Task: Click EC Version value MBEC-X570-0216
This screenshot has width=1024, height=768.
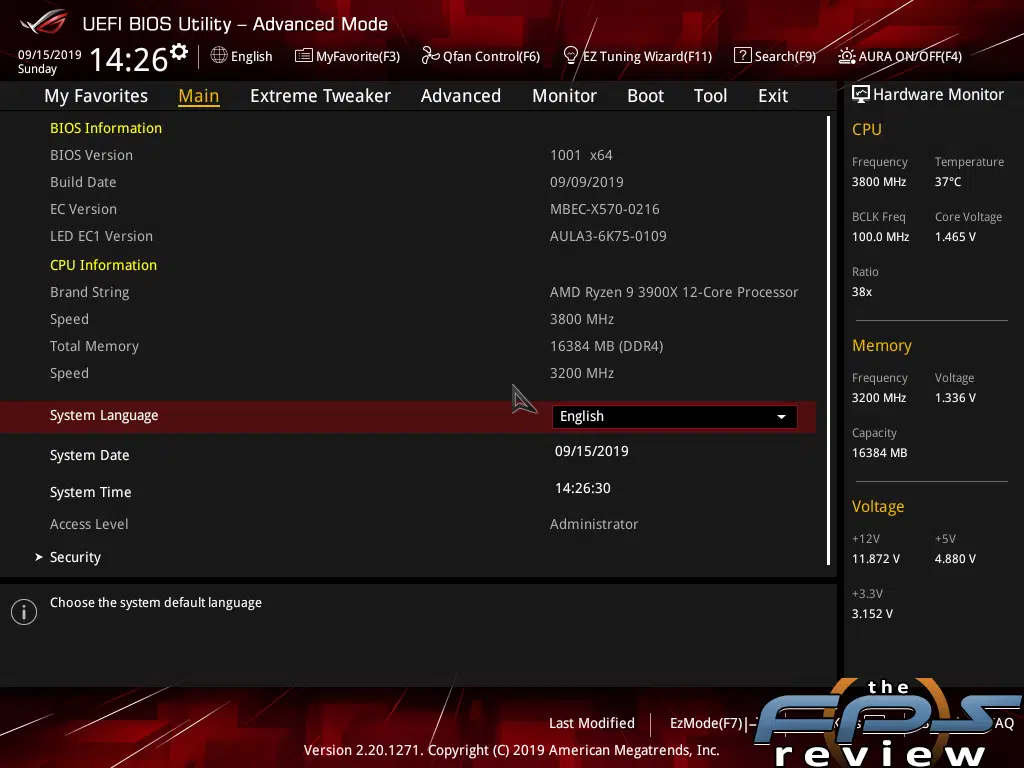Action: pyautogui.click(x=605, y=209)
